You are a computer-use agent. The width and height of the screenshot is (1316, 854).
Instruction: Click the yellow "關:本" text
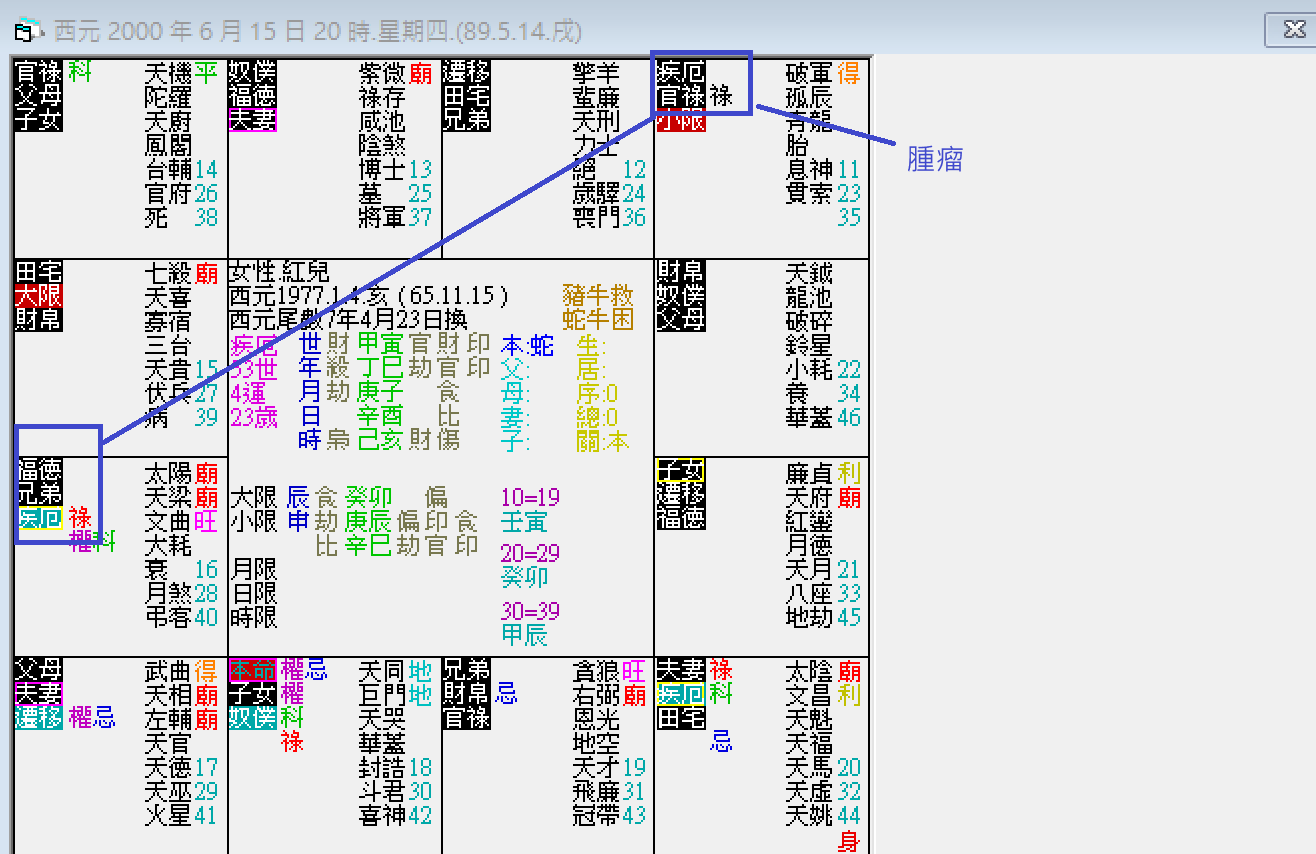603,441
